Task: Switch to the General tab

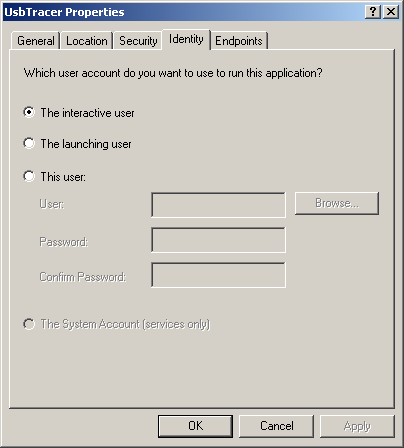Action: click(x=36, y=41)
